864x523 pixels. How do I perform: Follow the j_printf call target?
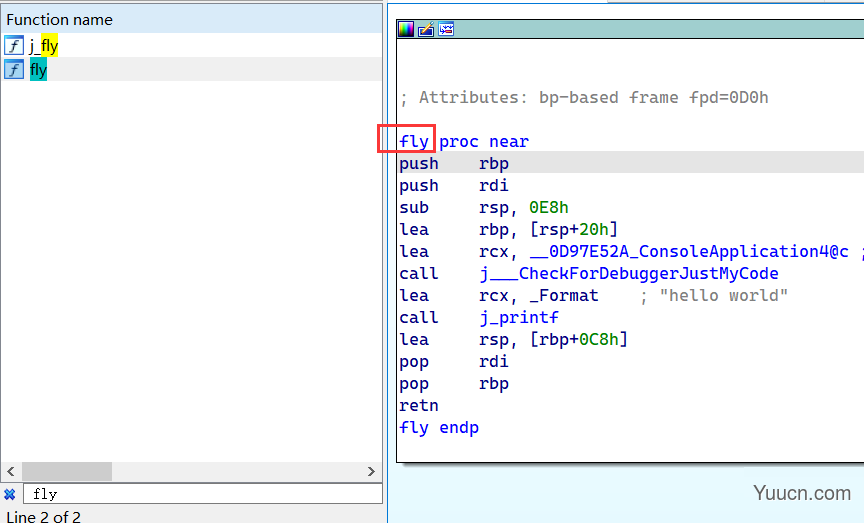click(x=519, y=318)
